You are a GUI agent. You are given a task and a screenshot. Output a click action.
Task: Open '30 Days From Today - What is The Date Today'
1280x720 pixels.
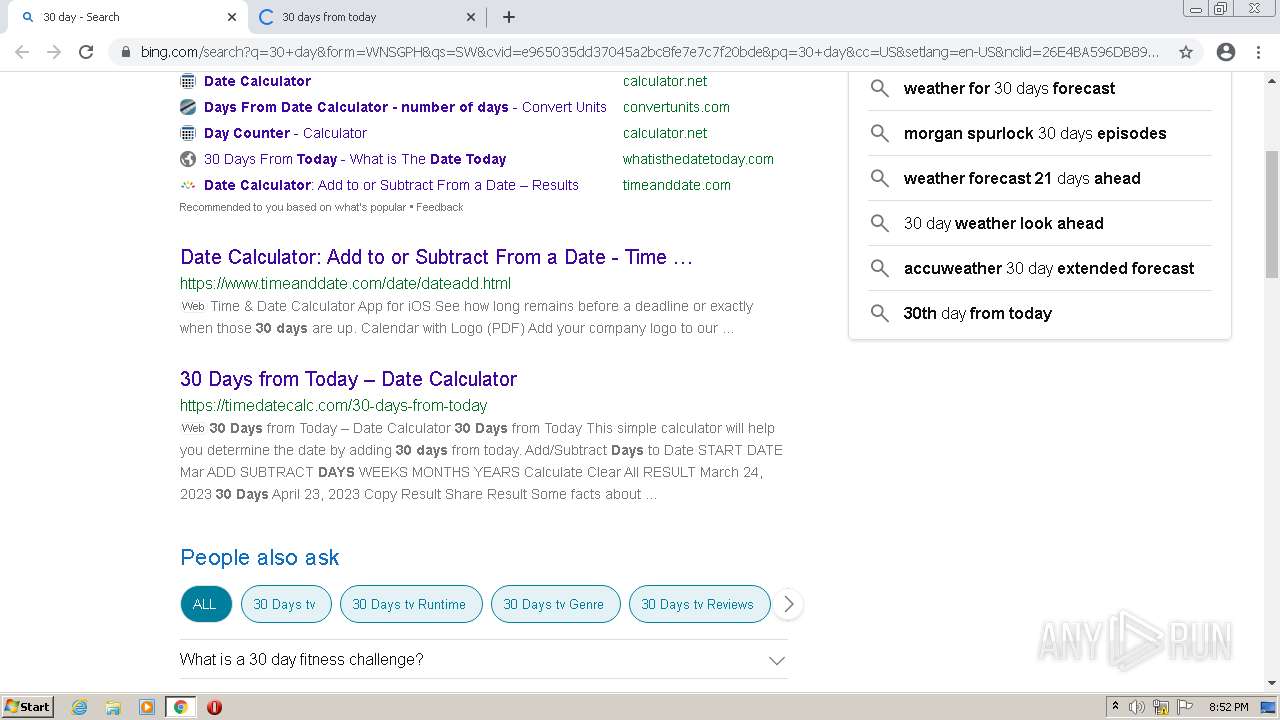coord(355,159)
